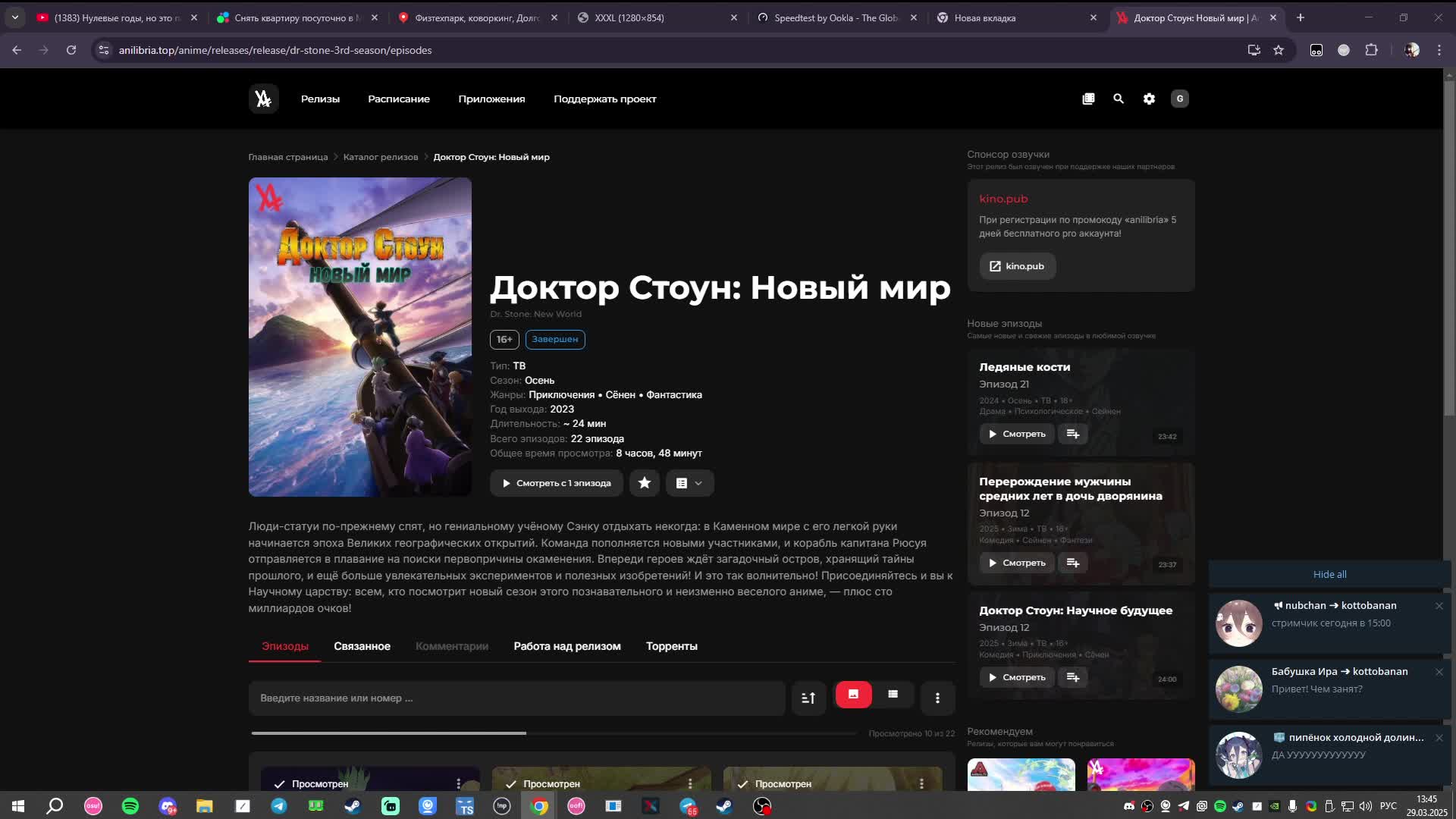
Task: Toggle watched mark on first episode card
Action: pos(311,783)
